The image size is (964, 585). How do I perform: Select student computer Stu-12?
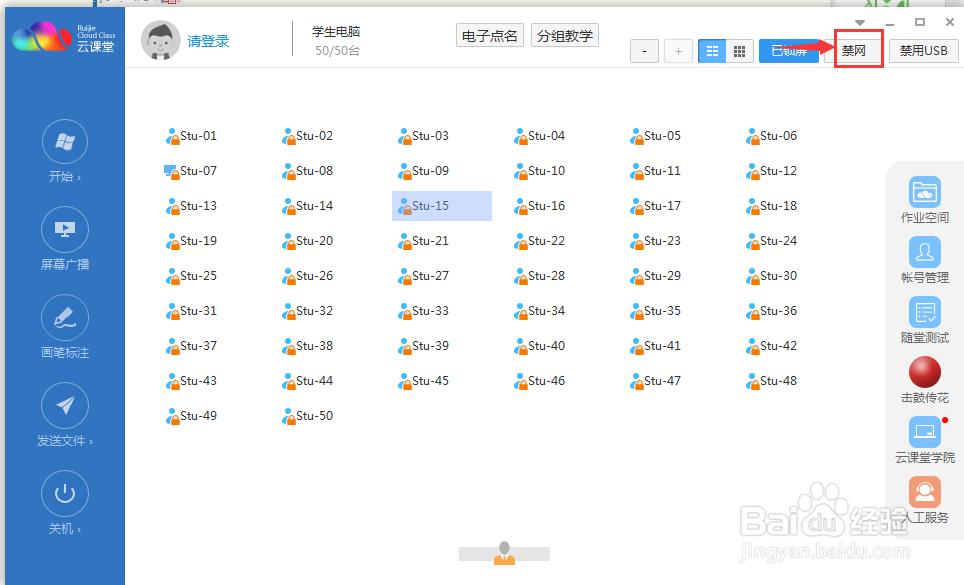tap(771, 171)
